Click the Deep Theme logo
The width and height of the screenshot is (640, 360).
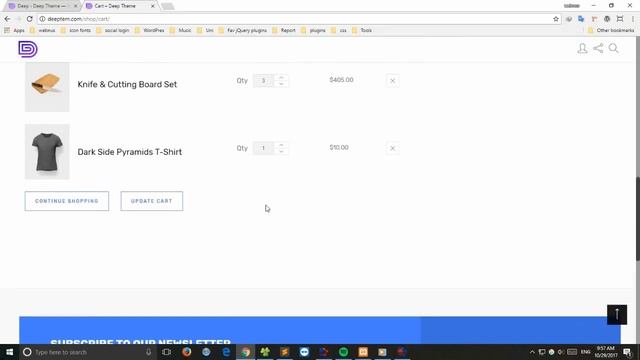tap(28, 49)
